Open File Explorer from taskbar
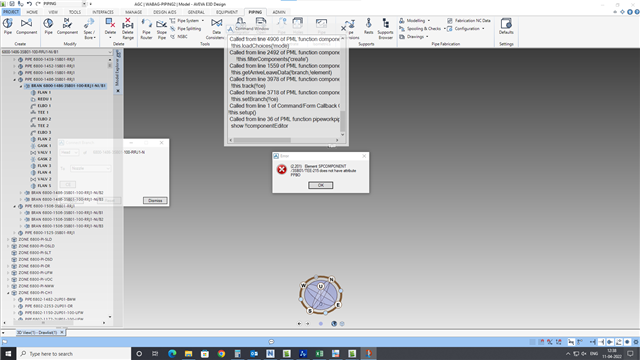The height and width of the screenshot is (360, 640). (x=188, y=353)
